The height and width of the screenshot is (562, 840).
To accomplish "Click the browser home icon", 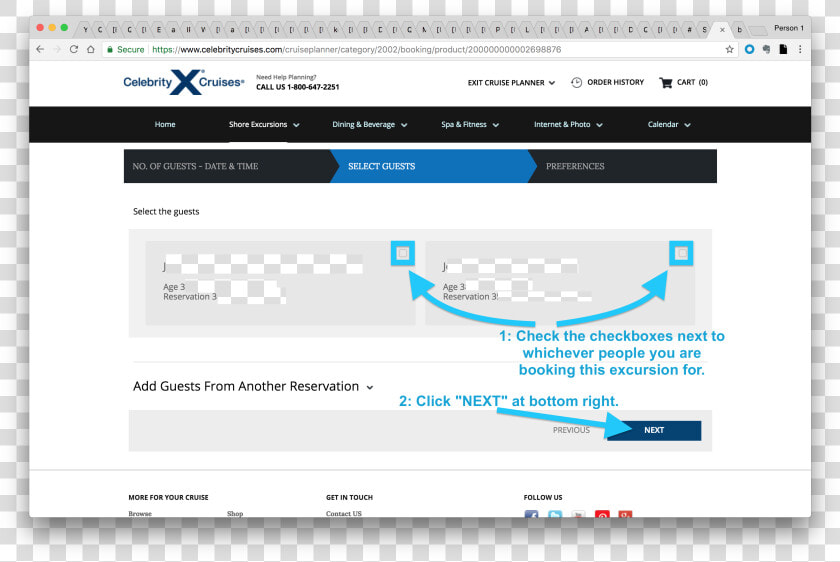I will (91, 49).
